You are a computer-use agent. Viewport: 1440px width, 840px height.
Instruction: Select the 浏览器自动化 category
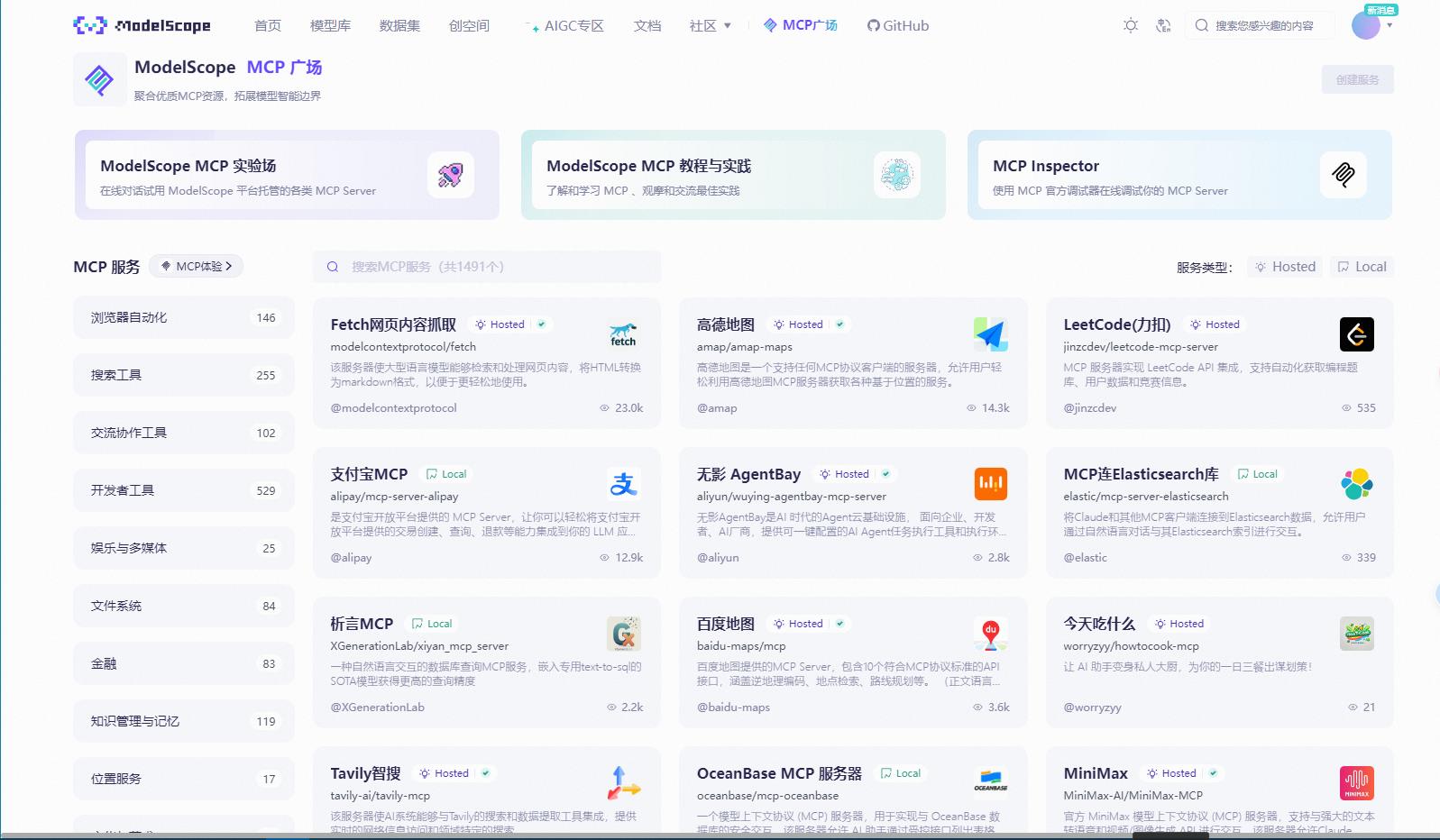[x=184, y=317]
